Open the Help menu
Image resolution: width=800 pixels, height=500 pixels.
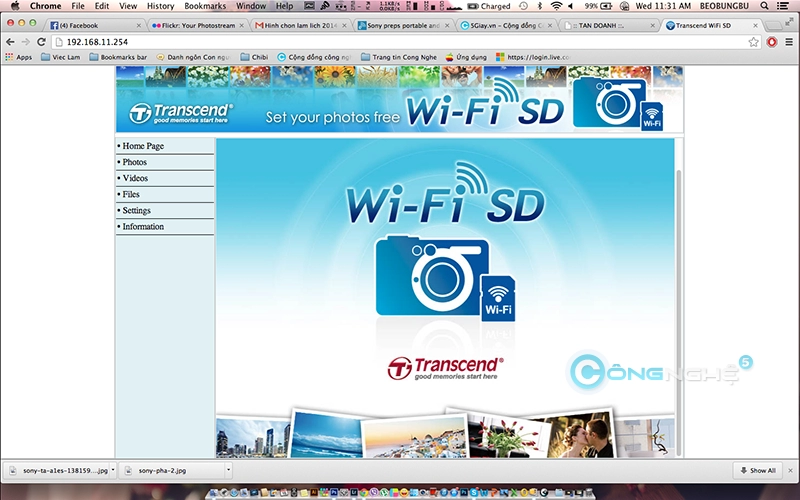[284, 6]
